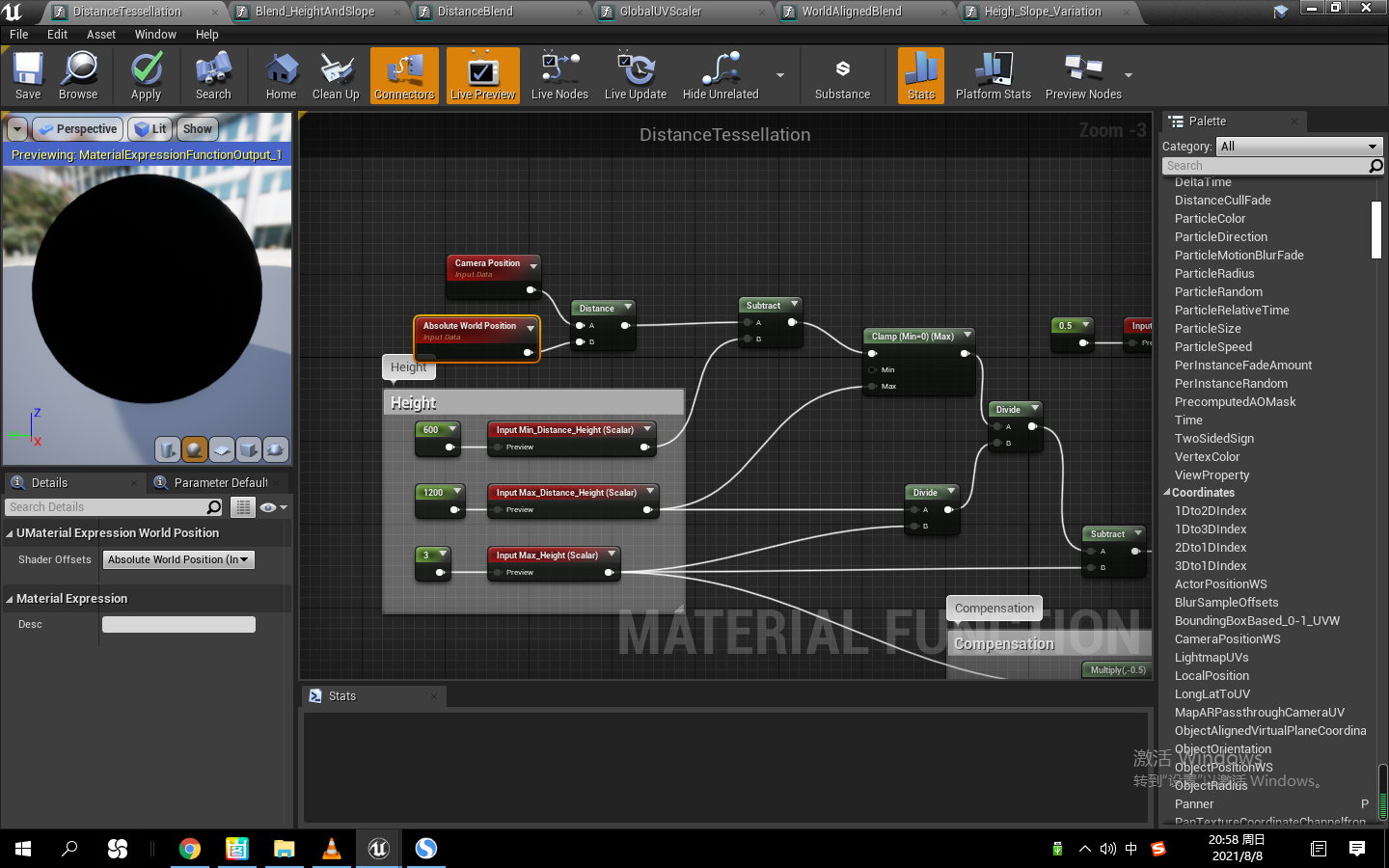1389x868 pixels.
Task: Click the Home toolbar icon
Action: pos(281,75)
